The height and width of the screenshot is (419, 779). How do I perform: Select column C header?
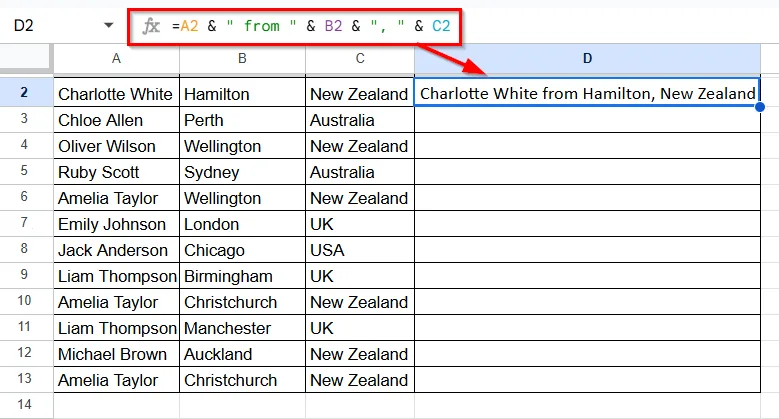point(360,59)
